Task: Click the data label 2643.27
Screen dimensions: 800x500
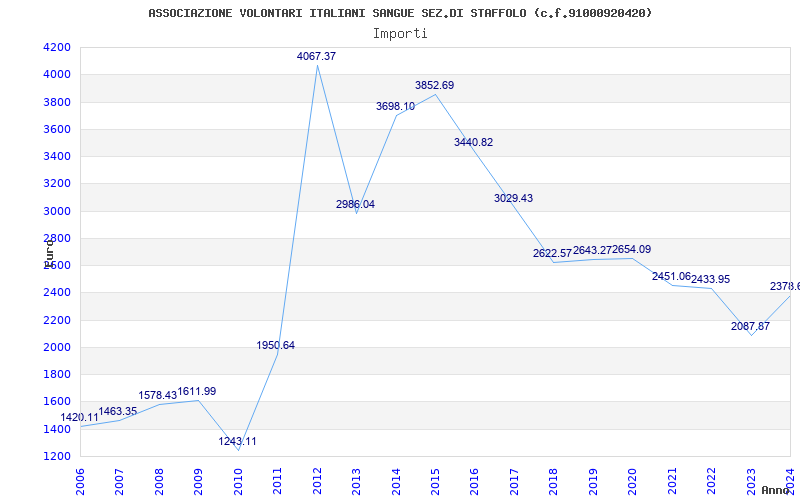Action: click(x=592, y=250)
